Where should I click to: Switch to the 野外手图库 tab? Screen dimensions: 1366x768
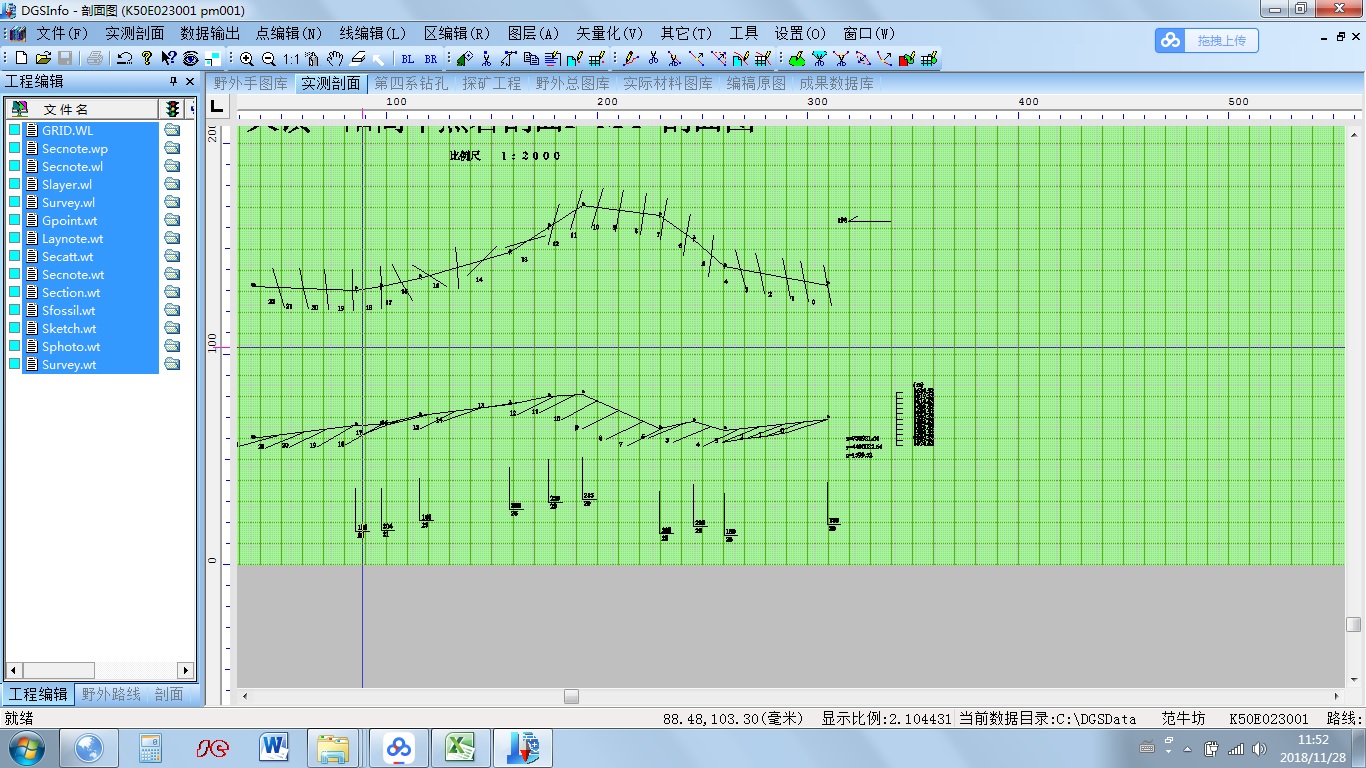point(250,84)
